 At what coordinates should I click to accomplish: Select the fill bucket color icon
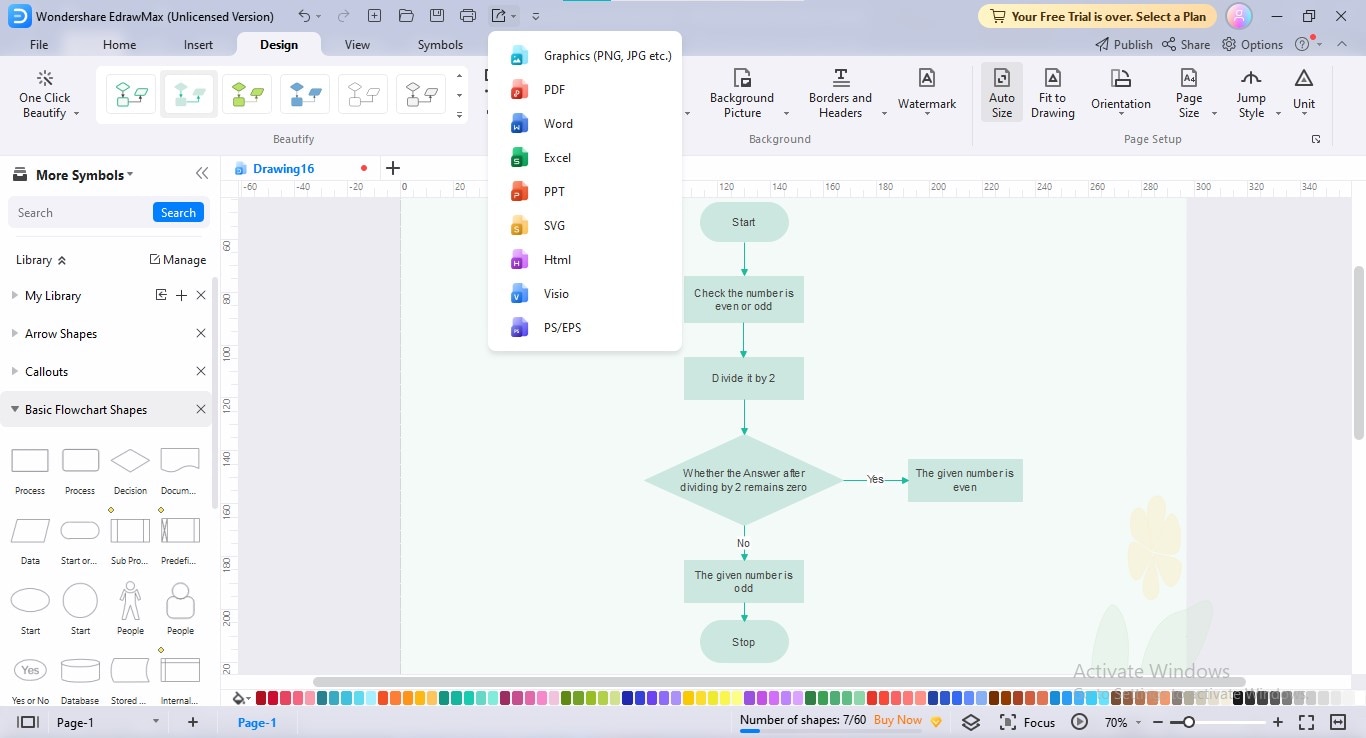(240, 698)
